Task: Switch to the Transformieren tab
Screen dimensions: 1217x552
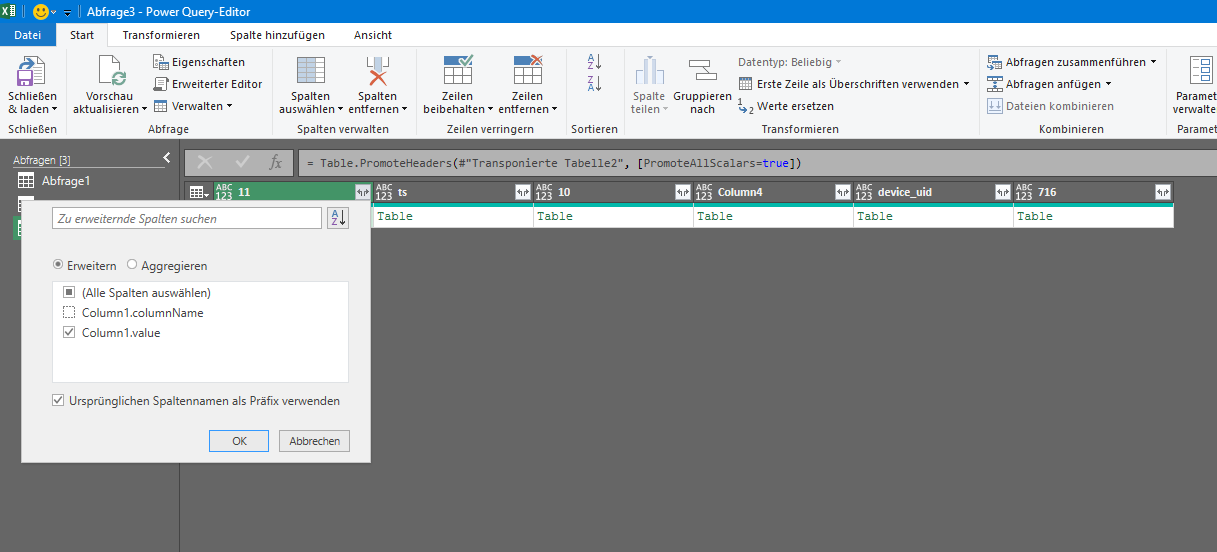Action: (x=161, y=35)
